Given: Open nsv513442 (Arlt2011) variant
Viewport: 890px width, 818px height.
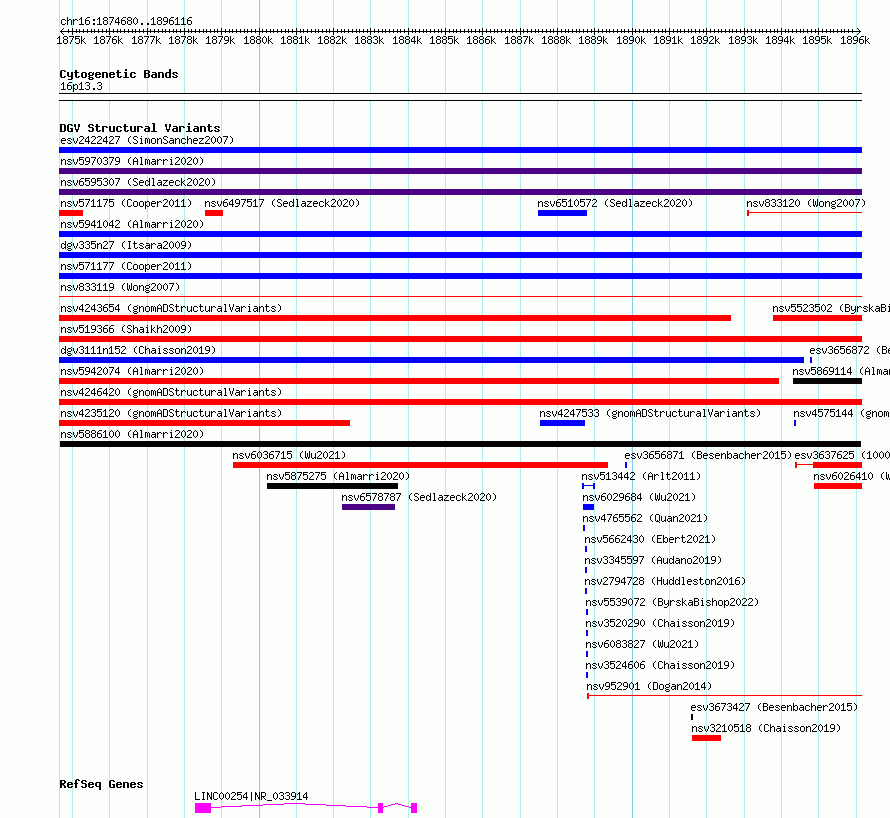Looking at the screenshot, I should (641, 476).
